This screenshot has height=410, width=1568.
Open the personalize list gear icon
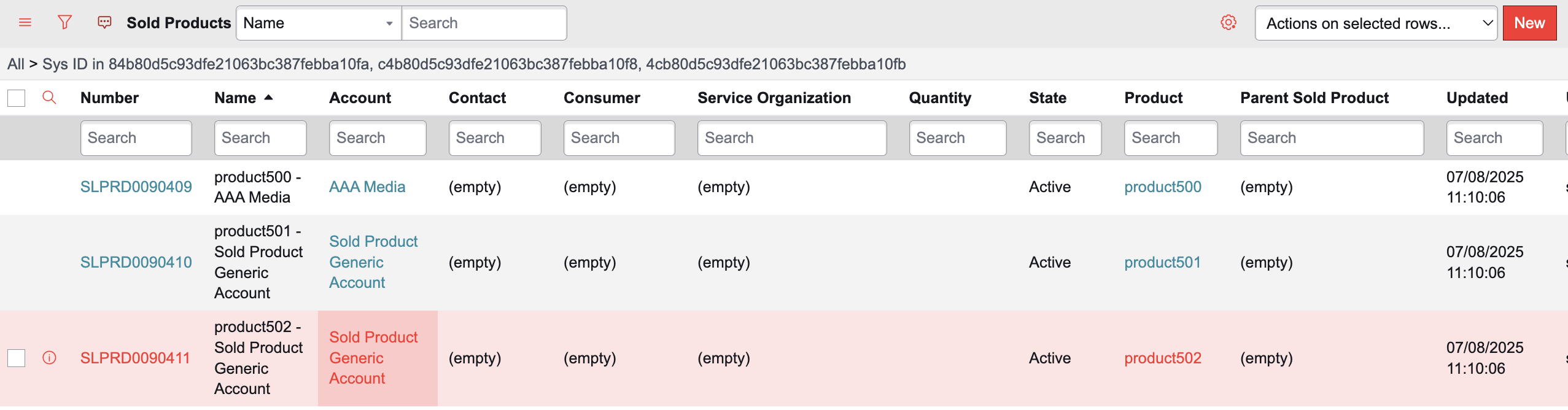coord(1228,23)
